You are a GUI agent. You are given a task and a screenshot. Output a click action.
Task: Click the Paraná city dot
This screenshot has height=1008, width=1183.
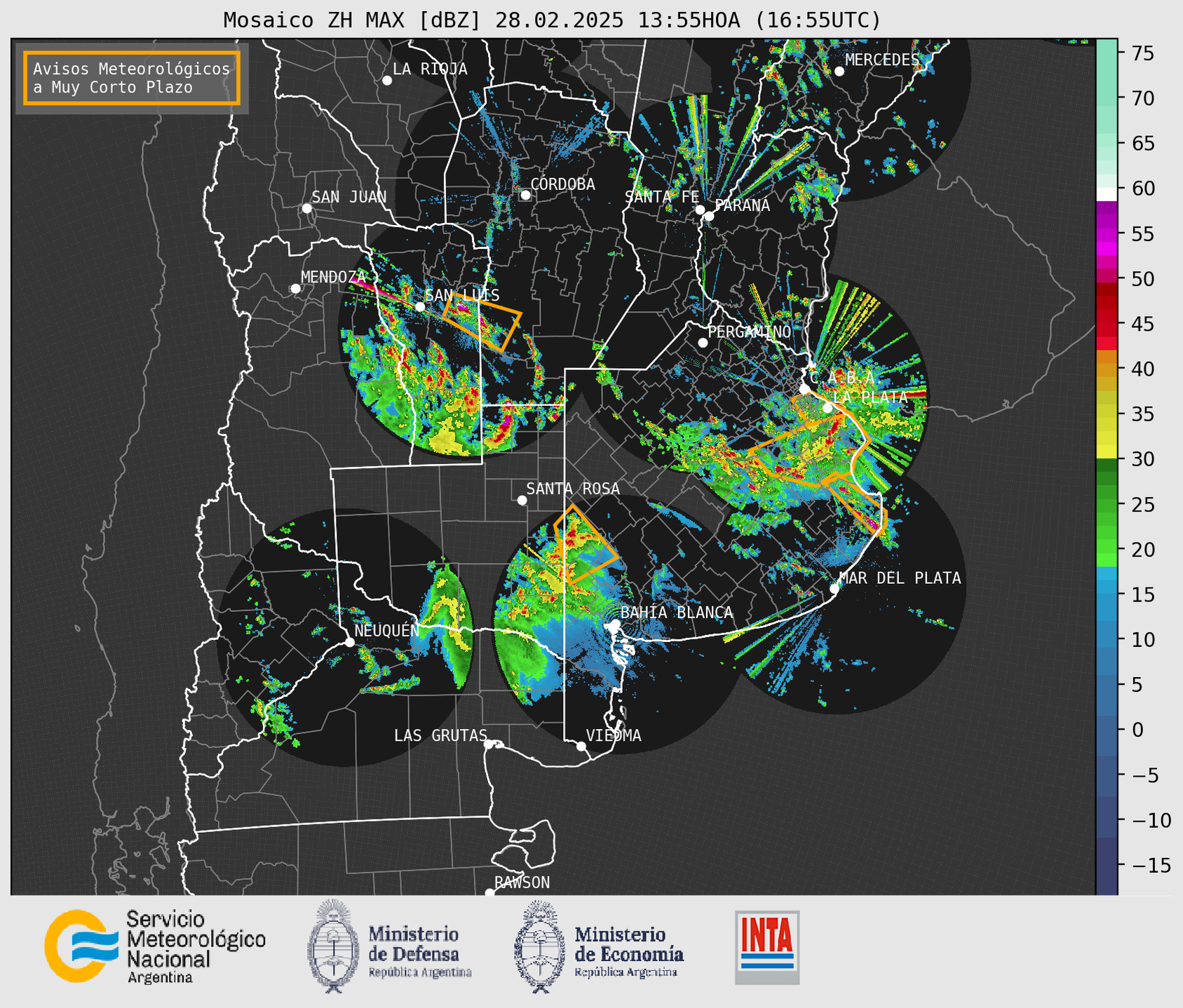[x=709, y=216]
